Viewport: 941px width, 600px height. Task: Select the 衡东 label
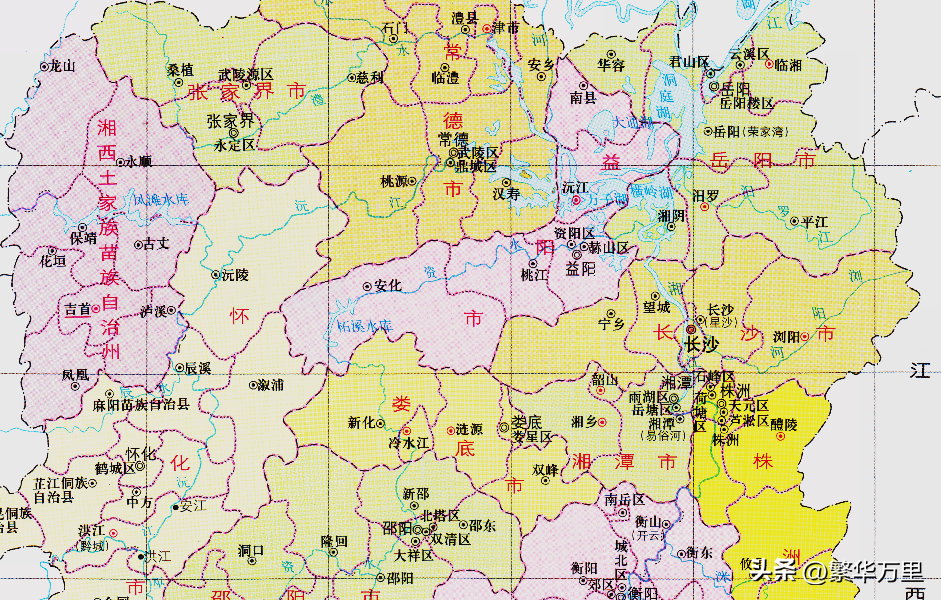(x=700, y=553)
